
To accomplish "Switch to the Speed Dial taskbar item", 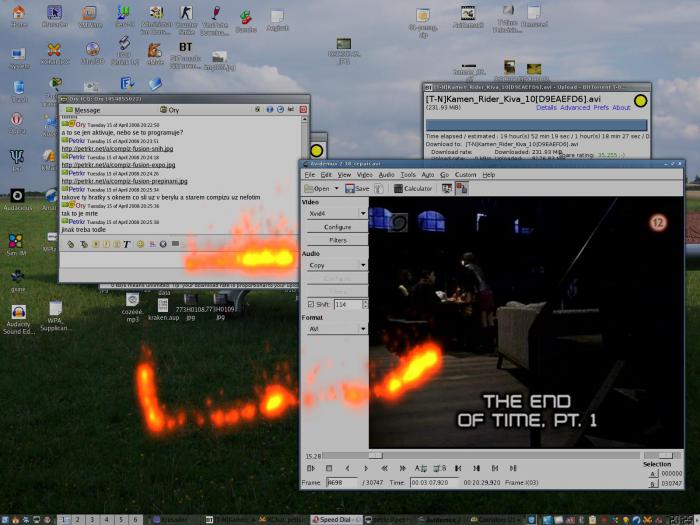I will (x=336, y=520).
